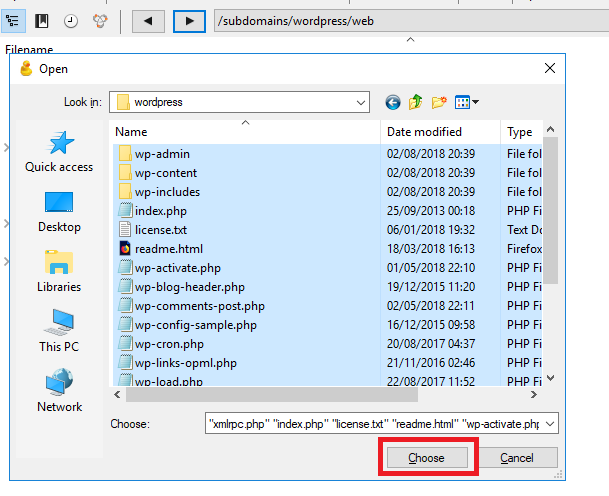Click the wp-admin folder icon
609x496 pixels.
(125, 153)
